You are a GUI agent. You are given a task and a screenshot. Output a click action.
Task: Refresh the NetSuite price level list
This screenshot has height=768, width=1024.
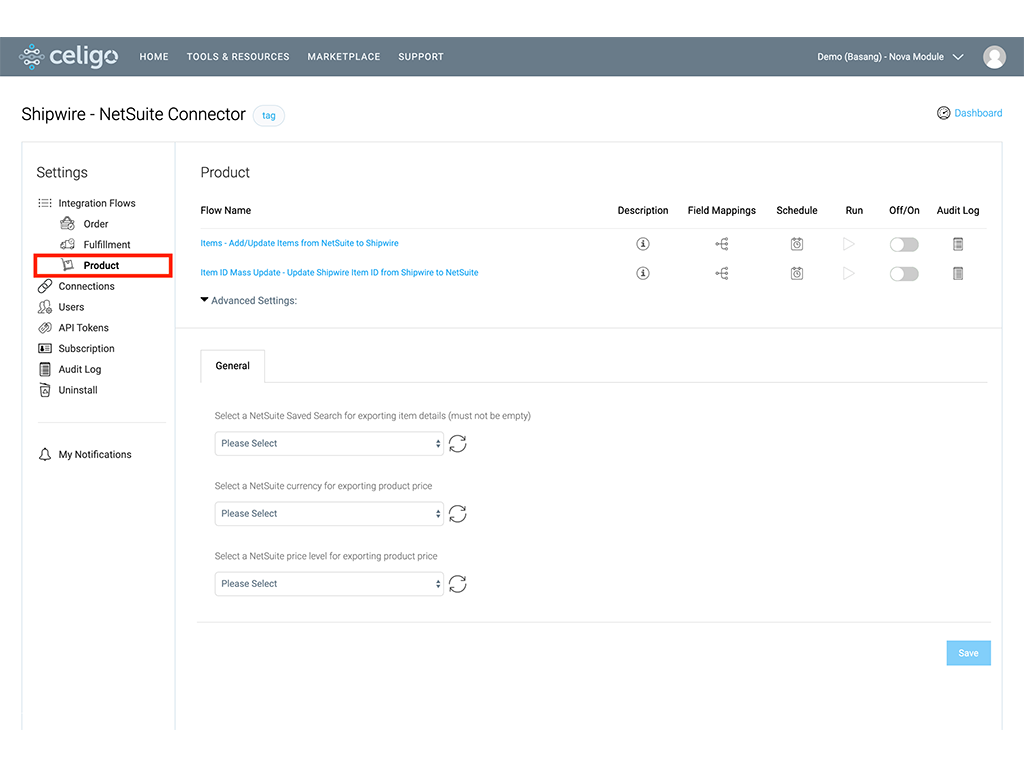[458, 584]
